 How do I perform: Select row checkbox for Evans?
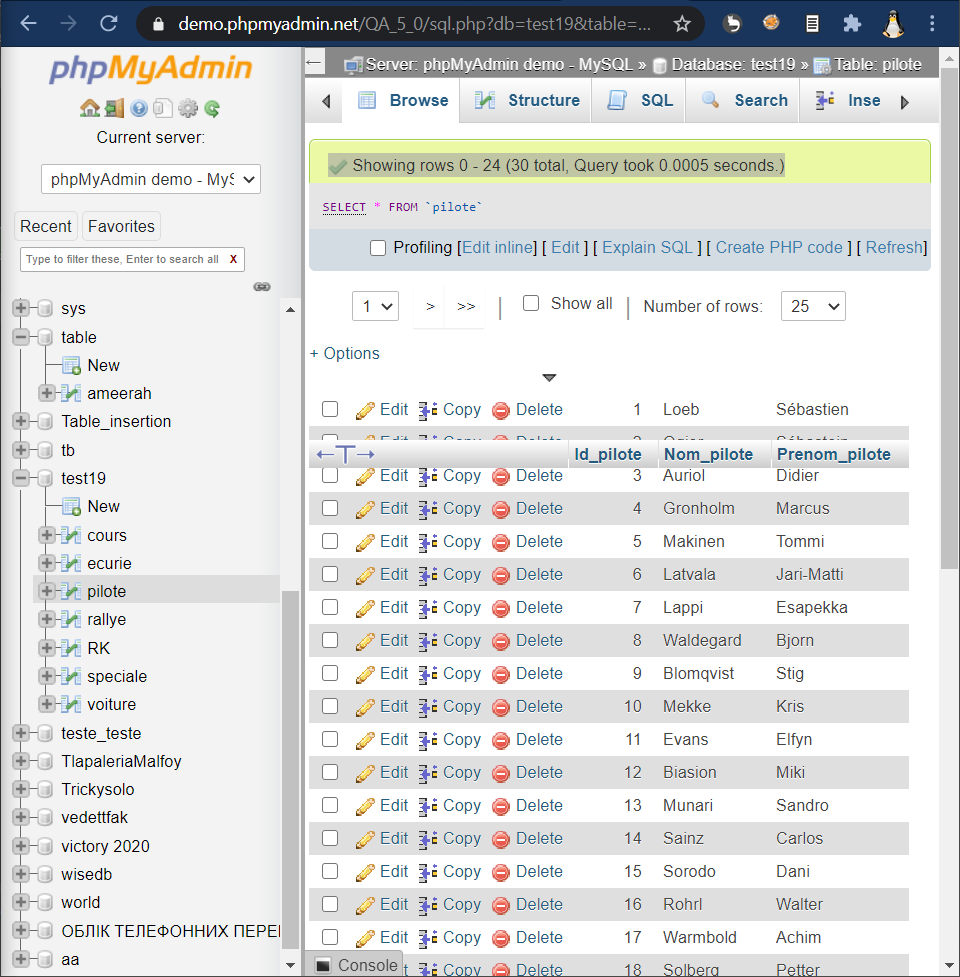pyautogui.click(x=330, y=740)
